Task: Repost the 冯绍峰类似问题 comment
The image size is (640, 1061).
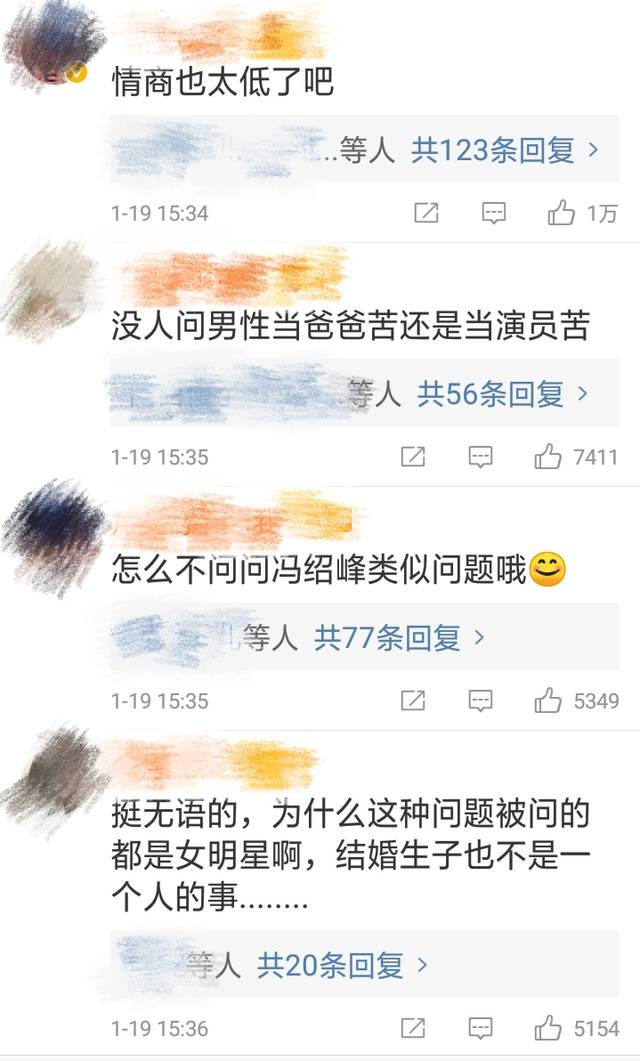Action: [413, 700]
